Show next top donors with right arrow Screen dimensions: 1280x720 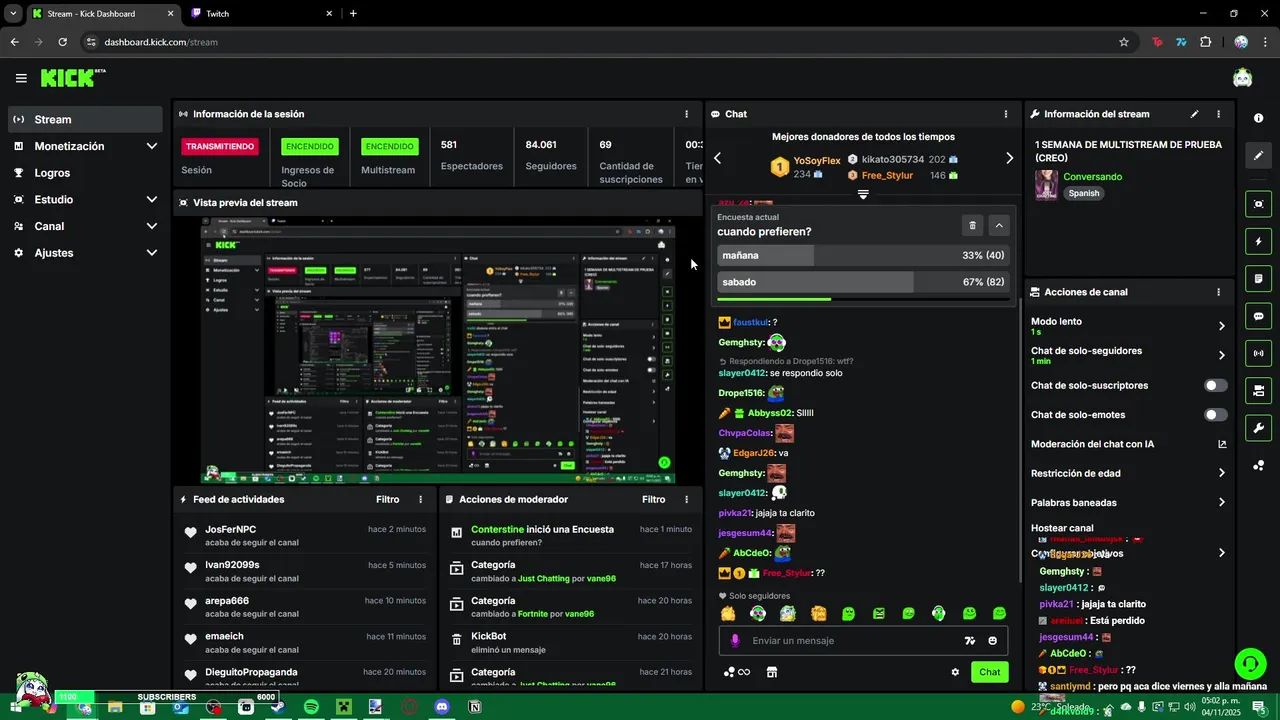point(1009,158)
